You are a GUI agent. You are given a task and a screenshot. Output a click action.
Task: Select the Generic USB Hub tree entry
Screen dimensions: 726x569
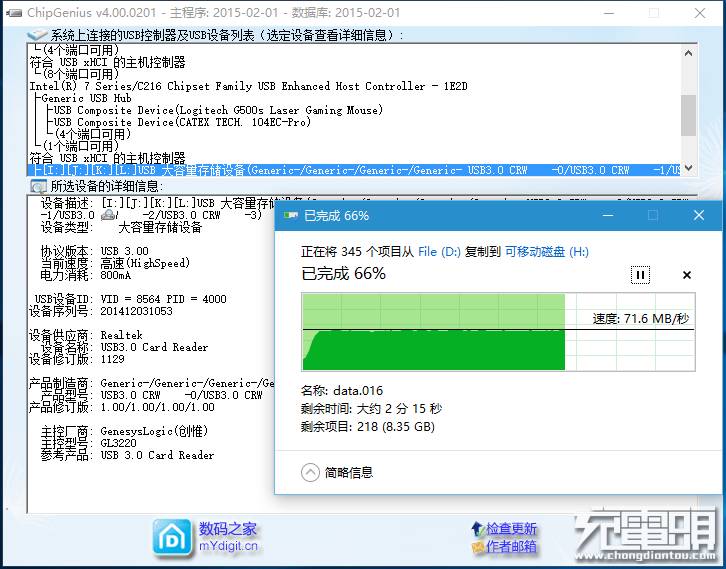coord(86,98)
